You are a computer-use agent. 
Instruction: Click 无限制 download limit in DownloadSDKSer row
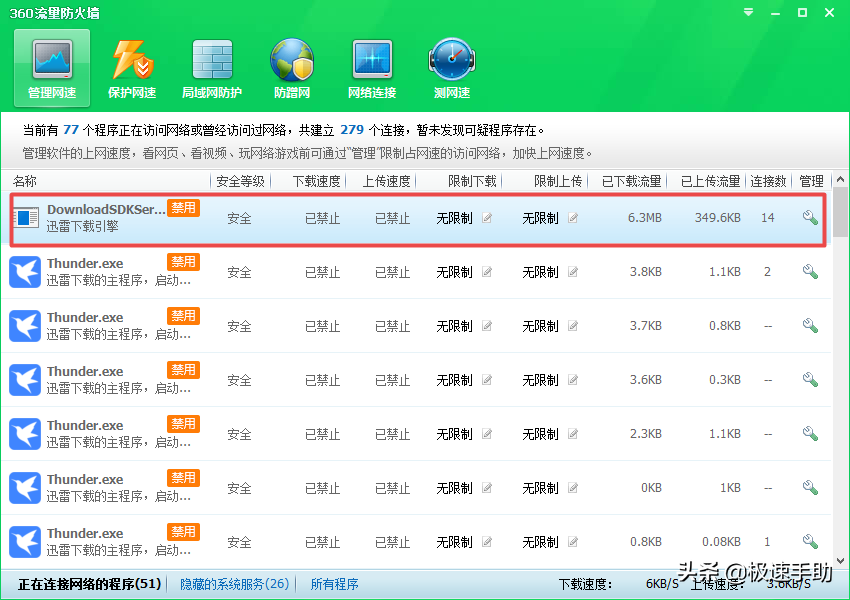click(x=454, y=218)
